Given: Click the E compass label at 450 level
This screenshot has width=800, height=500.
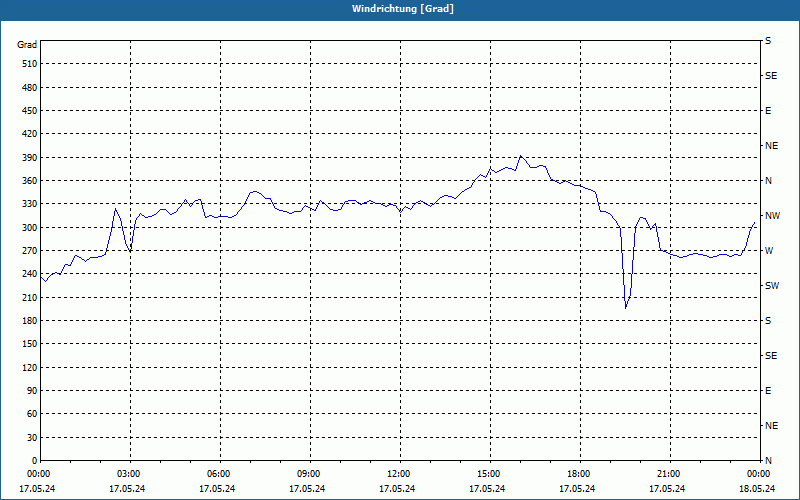Looking at the screenshot, I should 768,111.
